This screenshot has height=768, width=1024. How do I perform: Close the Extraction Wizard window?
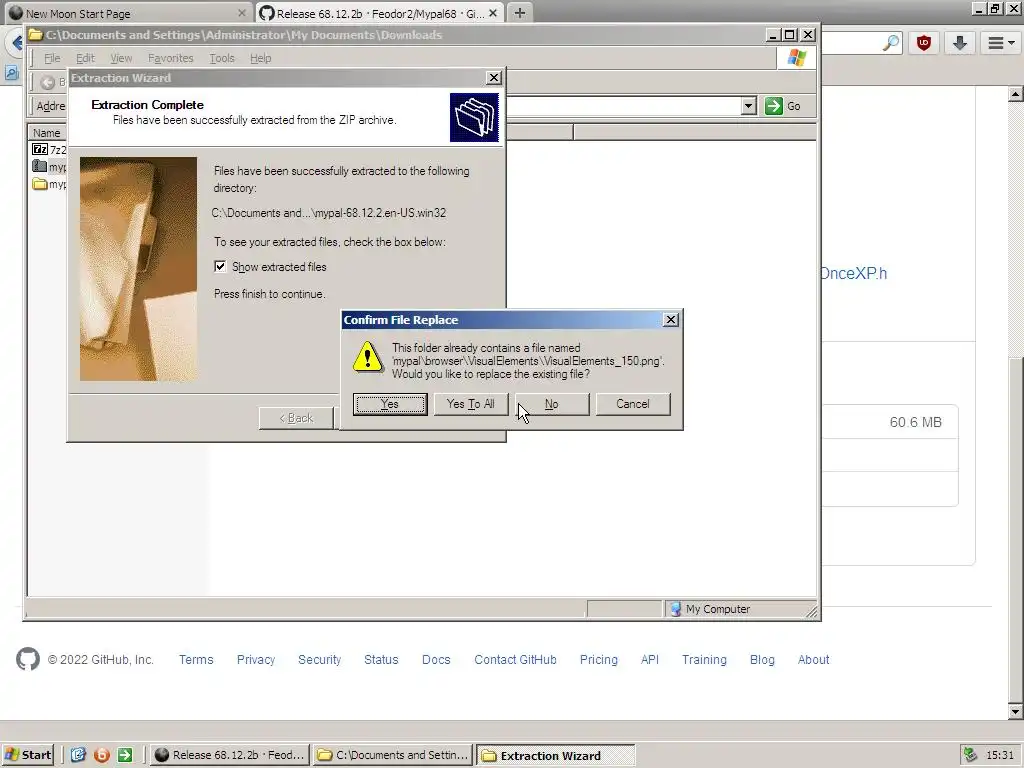[x=494, y=78]
